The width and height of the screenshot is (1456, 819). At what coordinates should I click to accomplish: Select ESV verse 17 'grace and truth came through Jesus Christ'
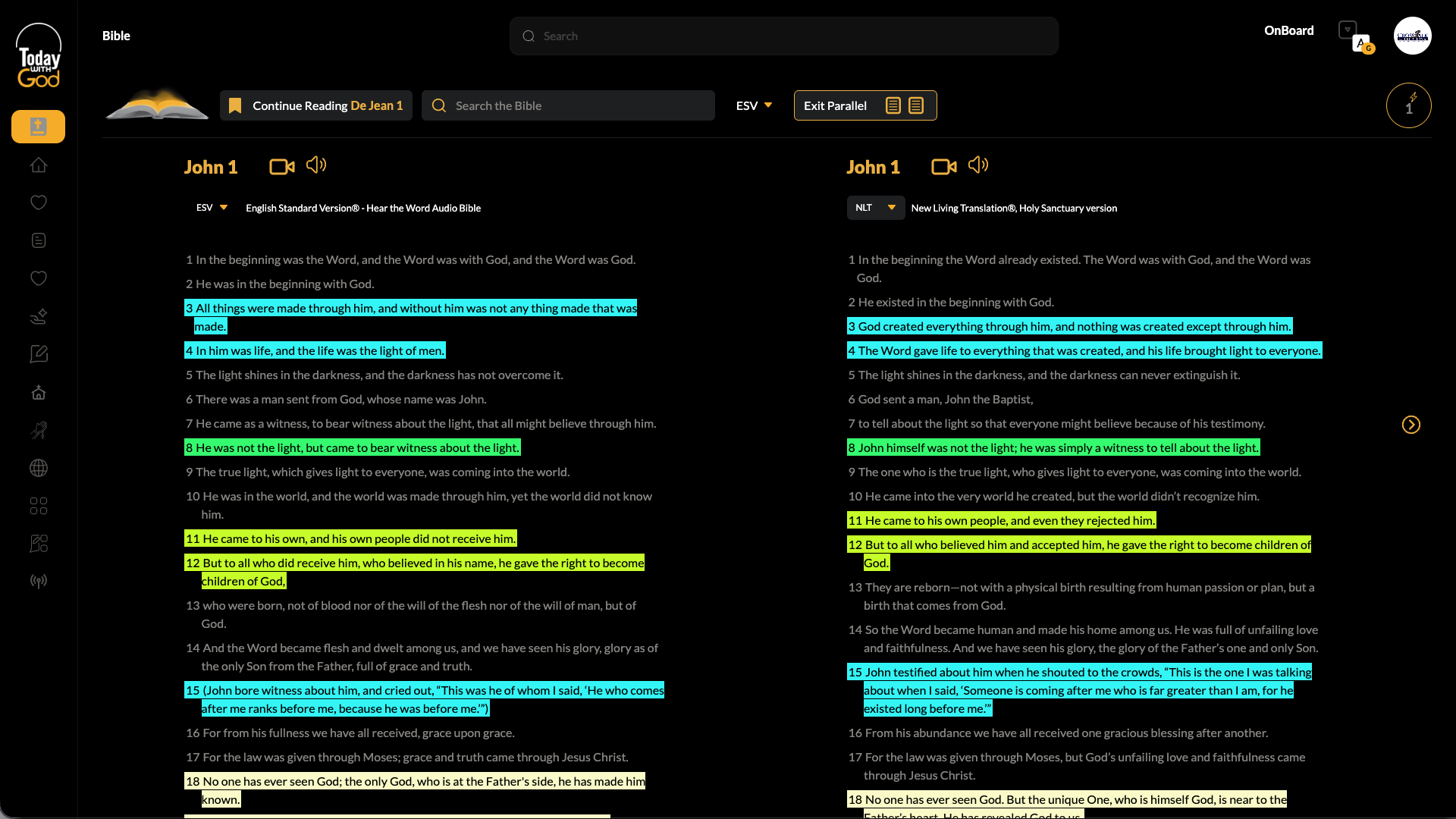(x=407, y=757)
